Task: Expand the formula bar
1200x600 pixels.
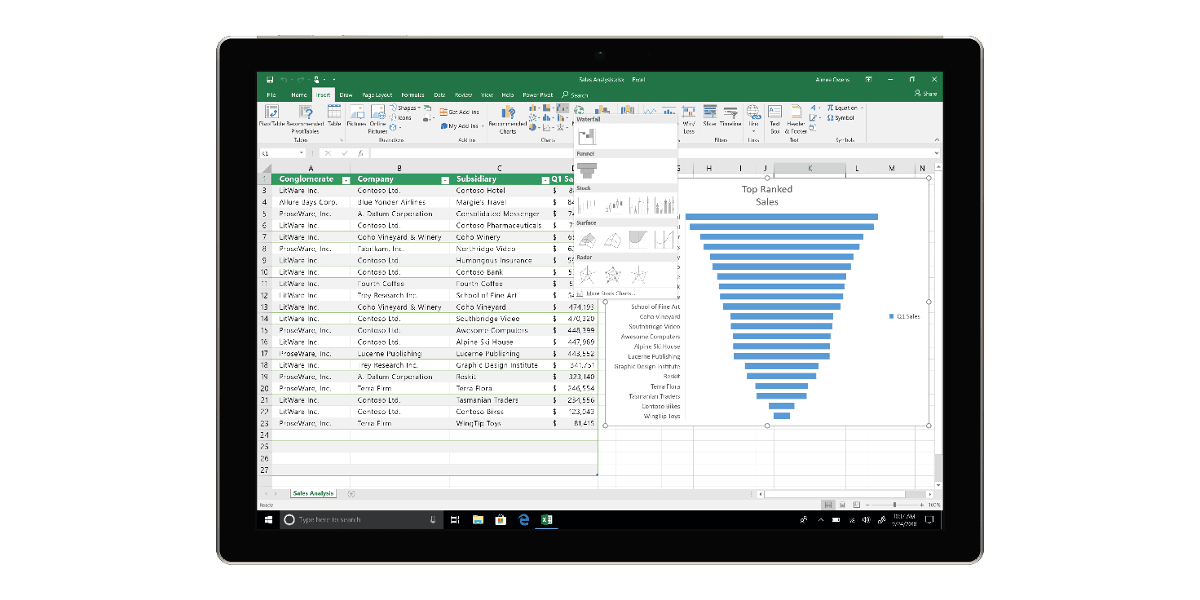Action: point(937,153)
